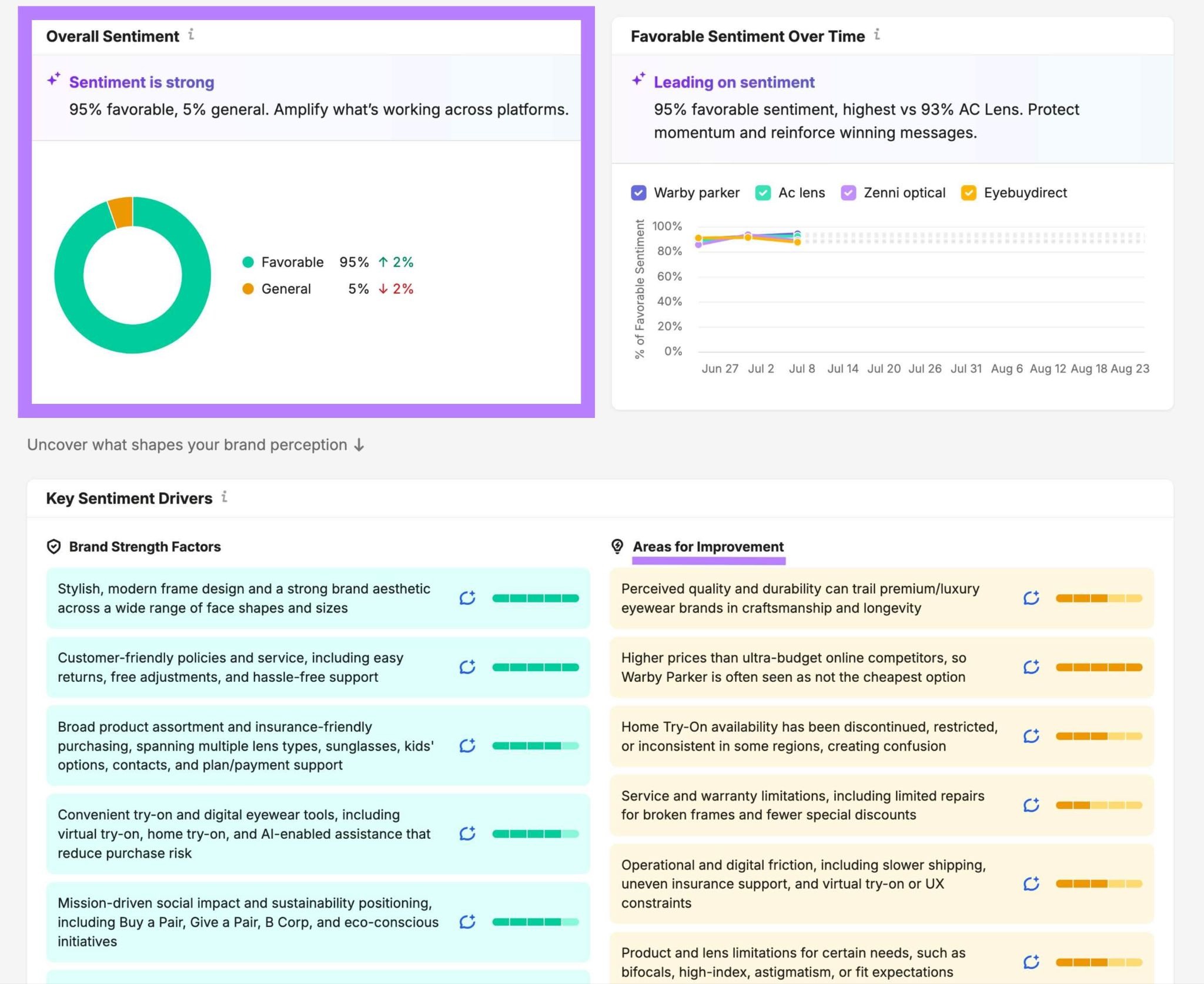
Task: Select the Convenient try-on and digital eyewear tools card
Action: pyautogui.click(x=318, y=834)
